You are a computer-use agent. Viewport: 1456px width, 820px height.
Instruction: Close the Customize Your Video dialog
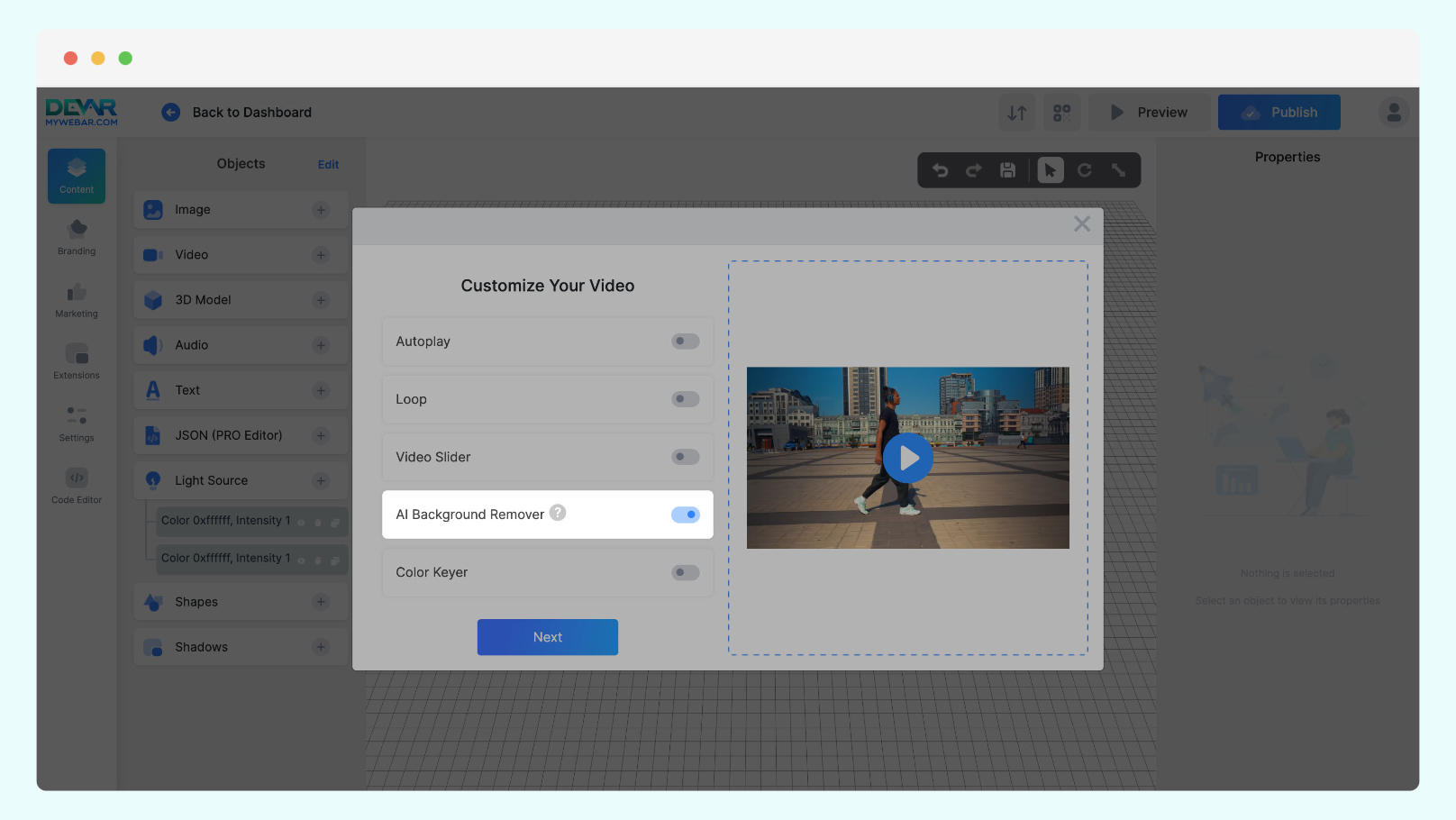[1082, 223]
